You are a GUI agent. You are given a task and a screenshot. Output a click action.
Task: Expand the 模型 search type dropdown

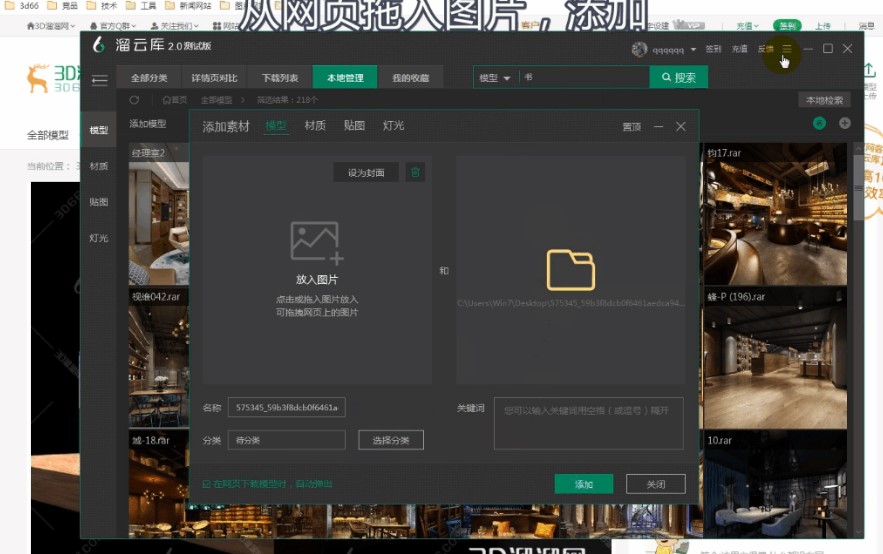point(494,78)
